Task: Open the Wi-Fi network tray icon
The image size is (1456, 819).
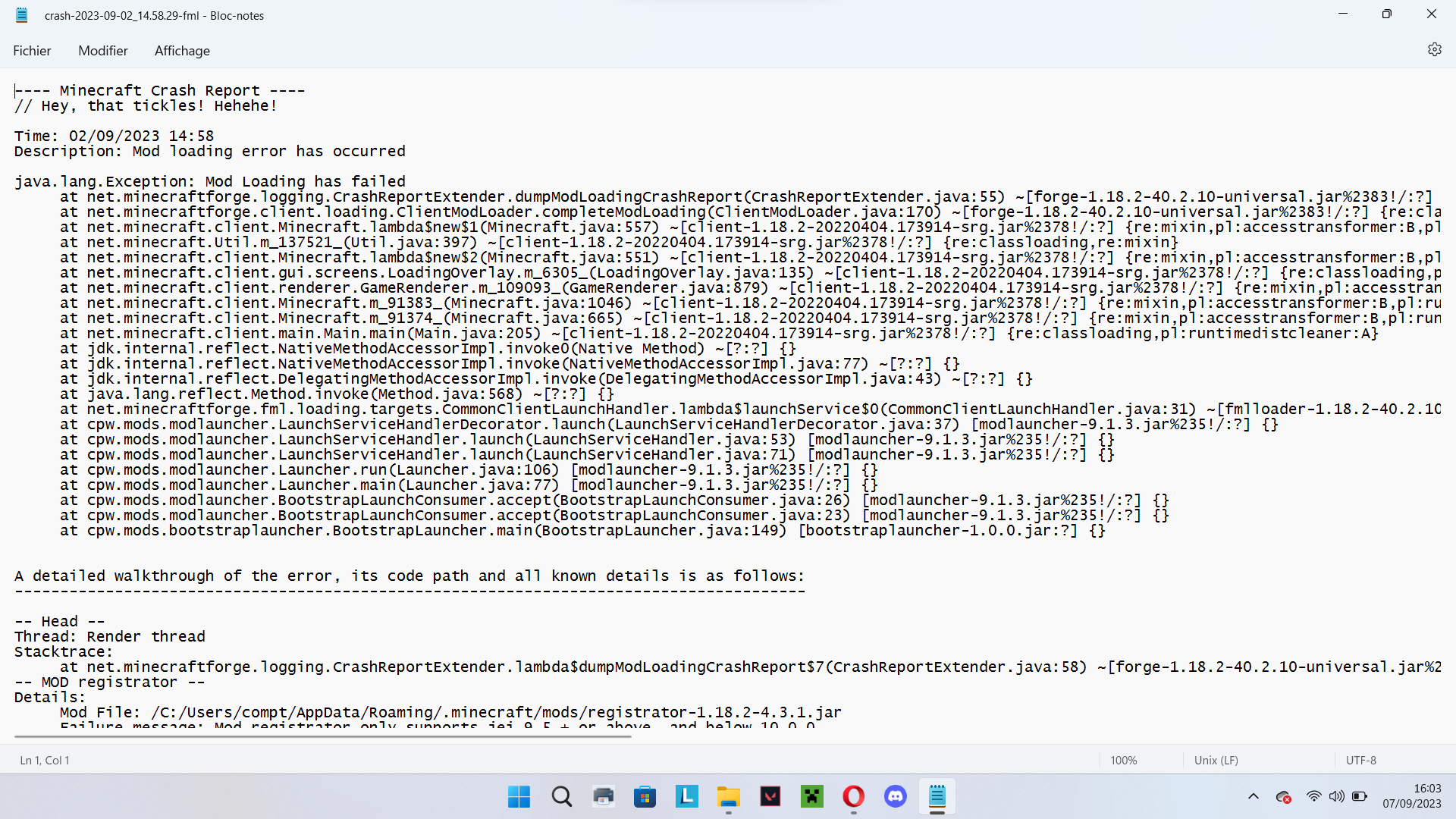Action: click(x=1313, y=796)
